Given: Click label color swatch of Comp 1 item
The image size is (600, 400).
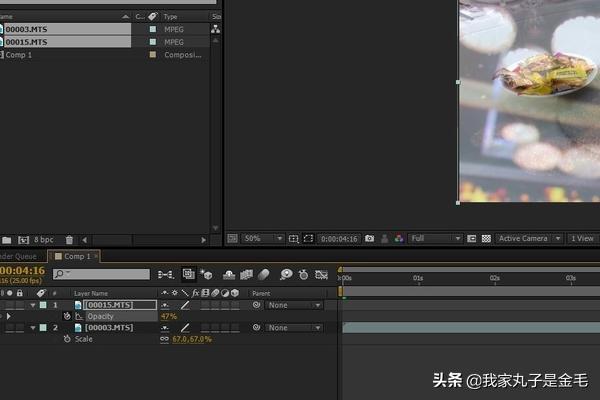Looking at the screenshot, I should tap(153, 55).
